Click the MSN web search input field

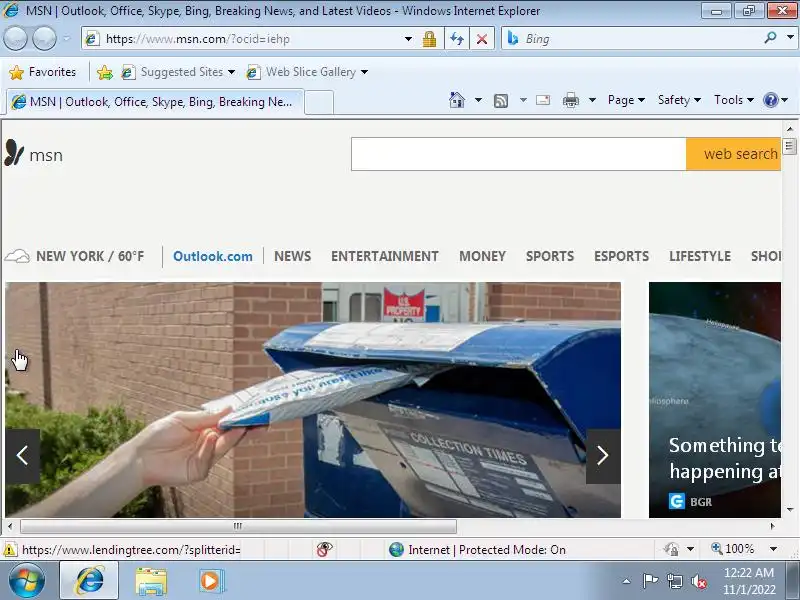coord(518,154)
